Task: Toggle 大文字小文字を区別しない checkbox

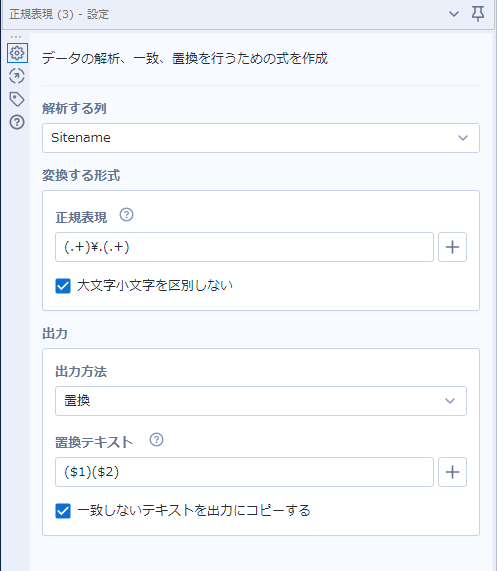Action: tap(63, 286)
